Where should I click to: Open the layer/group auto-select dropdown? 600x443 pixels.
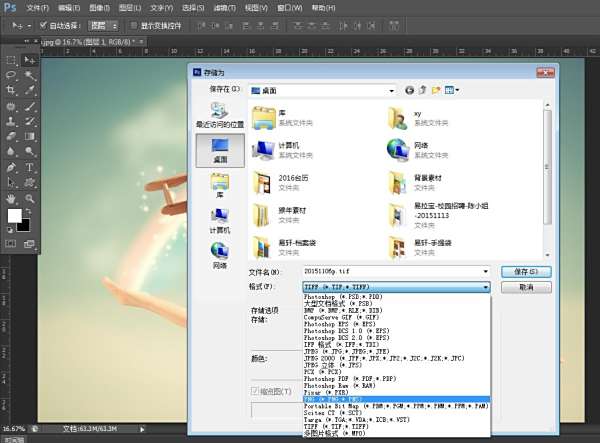(103, 26)
